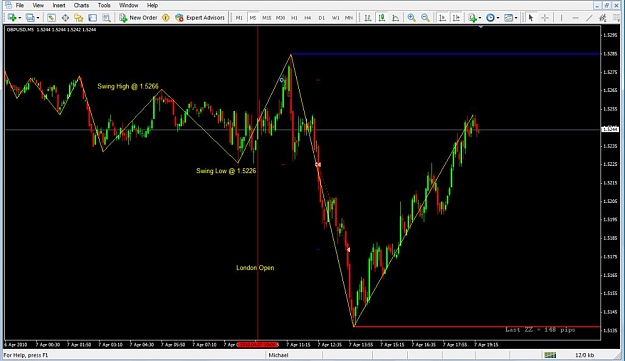
Task: Click the 'Swing High @ 1.5266' label
Action: tap(128, 86)
